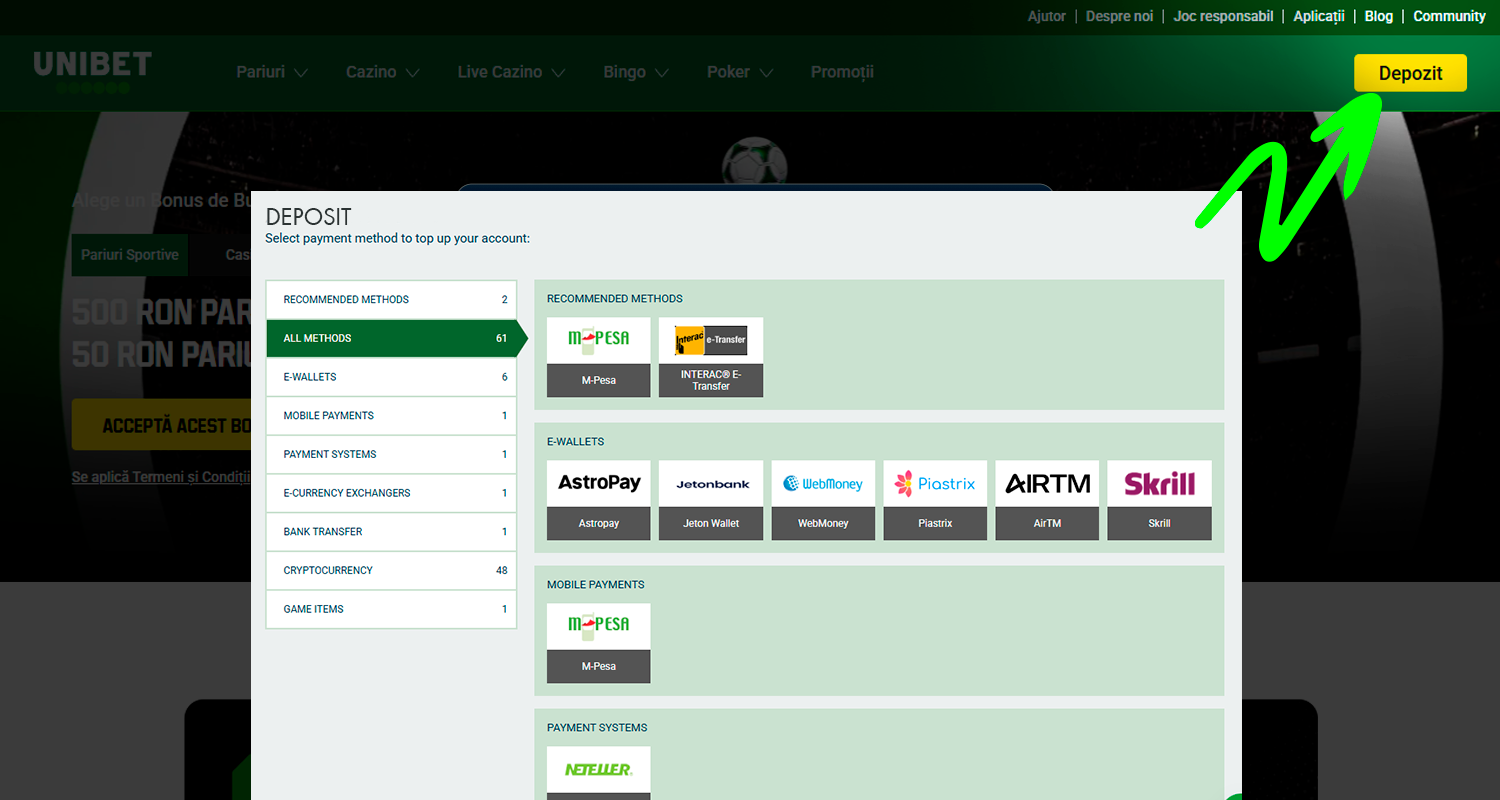Expand the Live Cazino dropdown
Viewport: 1500px width, 800px height.
pos(511,72)
